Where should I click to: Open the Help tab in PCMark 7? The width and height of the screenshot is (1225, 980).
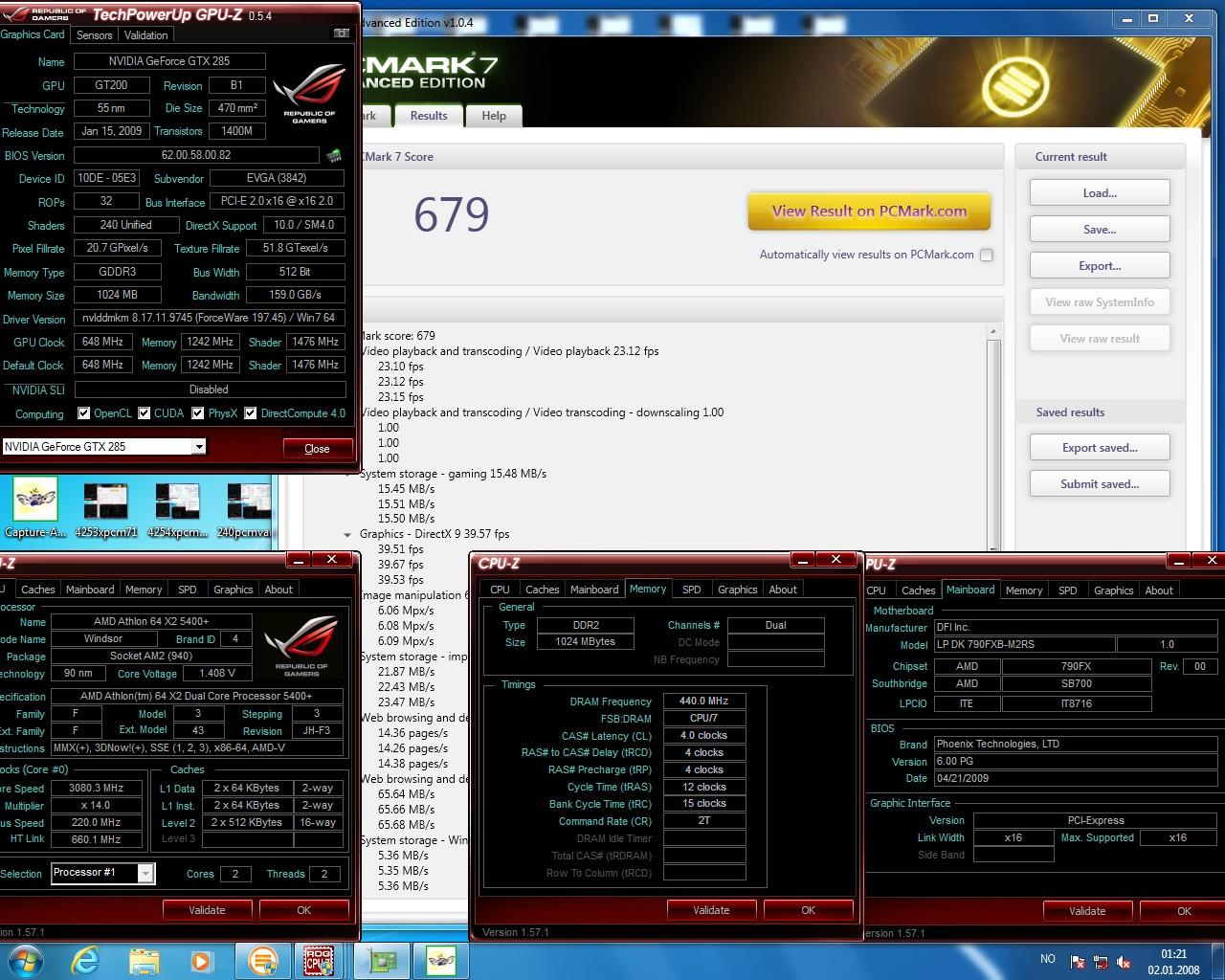pos(494,116)
